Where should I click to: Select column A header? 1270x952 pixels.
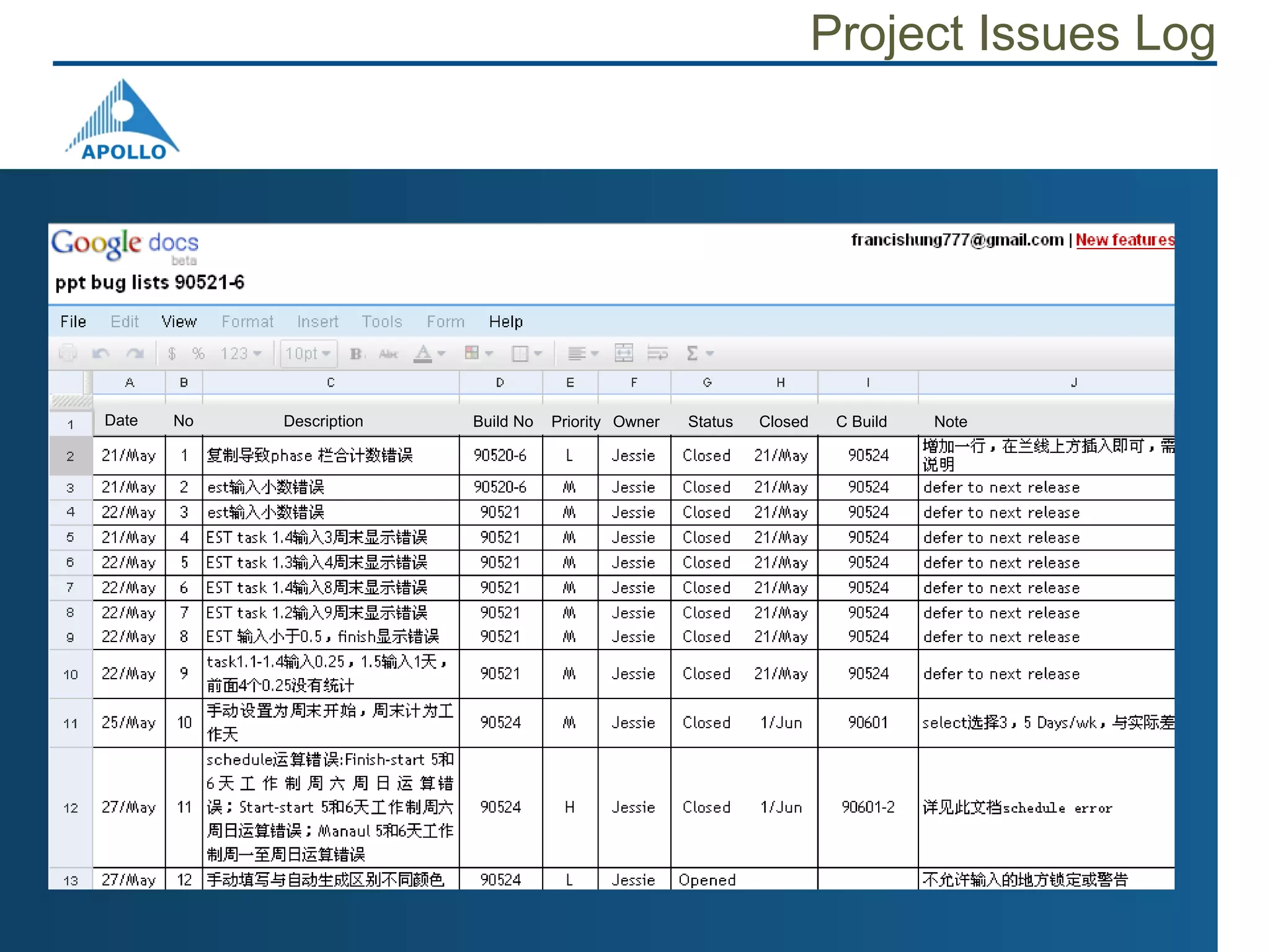pos(129,382)
